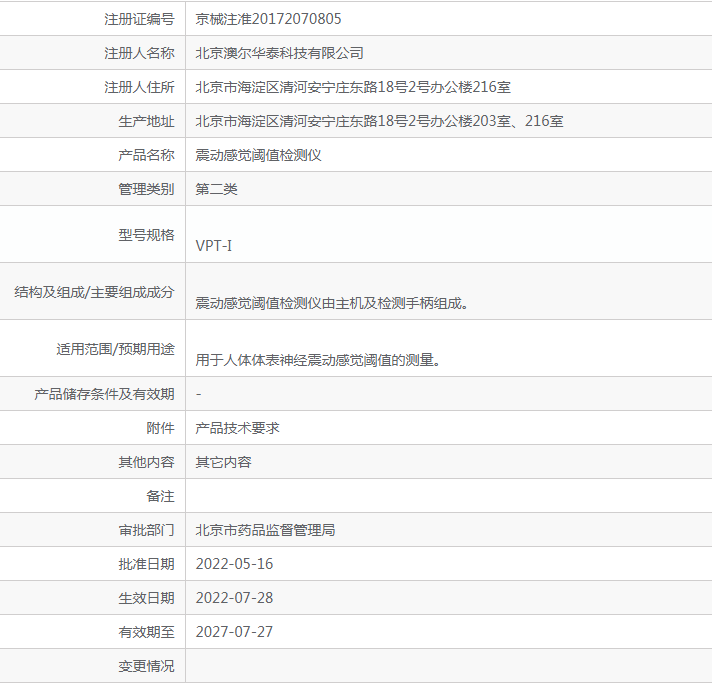
Task: Click the 注册证编号 label
Action: pos(139,19)
